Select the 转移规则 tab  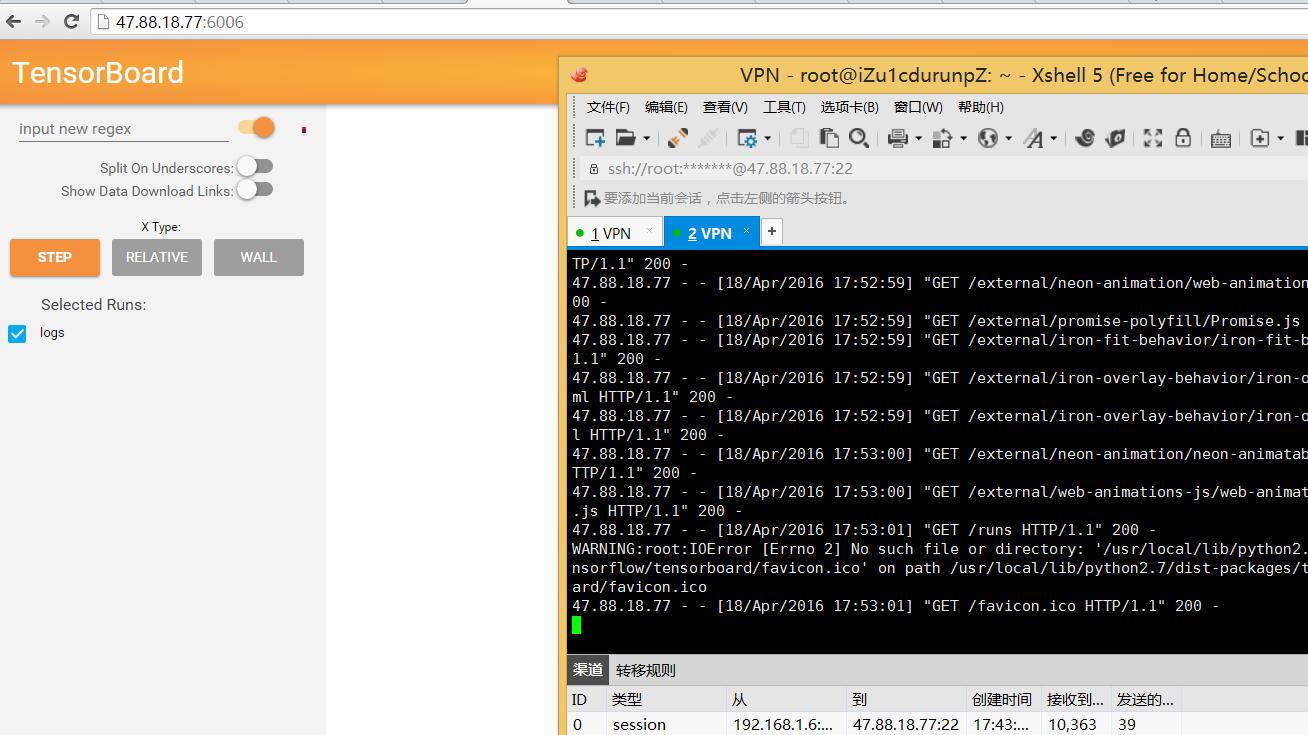(646, 670)
